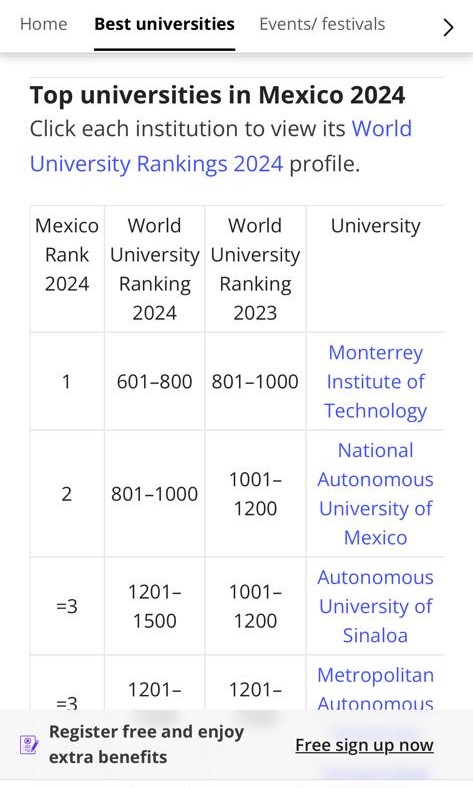
Task: Click the University column header
Action: (375, 226)
